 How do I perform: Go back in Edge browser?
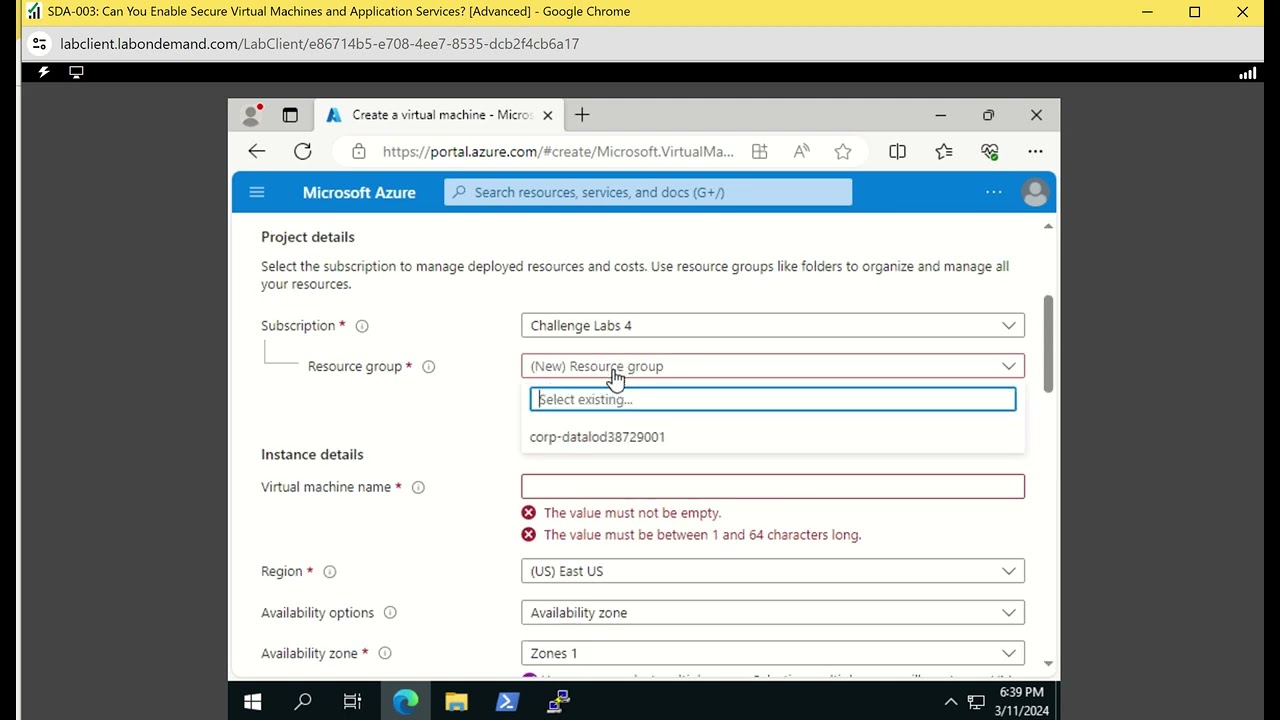(257, 151)
